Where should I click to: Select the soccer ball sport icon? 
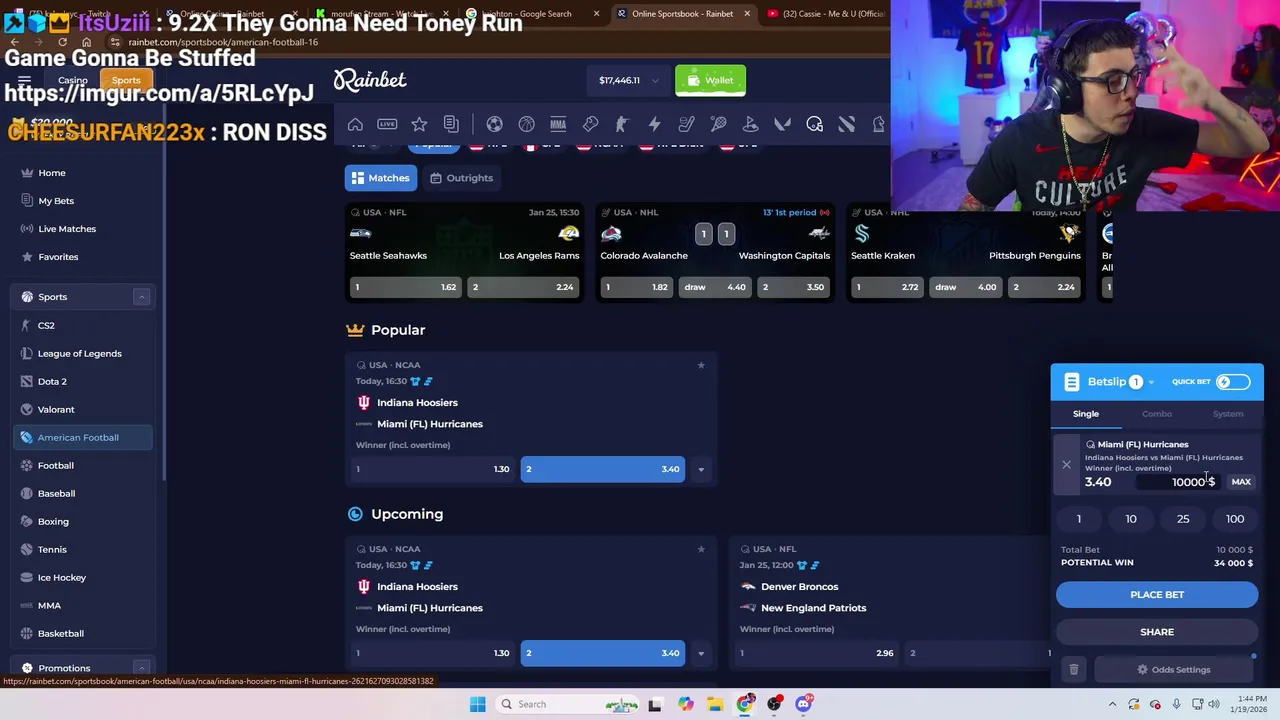click(494, 124)
